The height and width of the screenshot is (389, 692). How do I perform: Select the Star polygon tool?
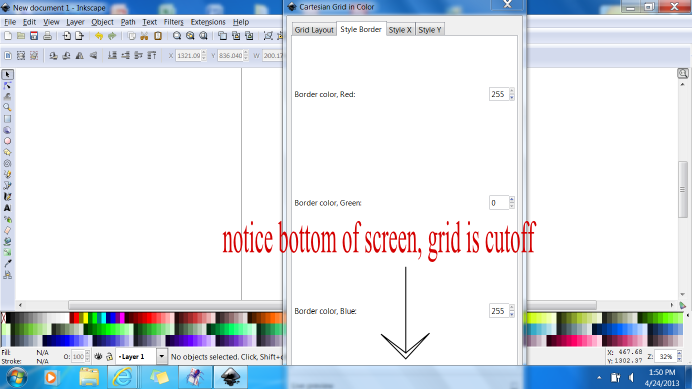[8, 152]
